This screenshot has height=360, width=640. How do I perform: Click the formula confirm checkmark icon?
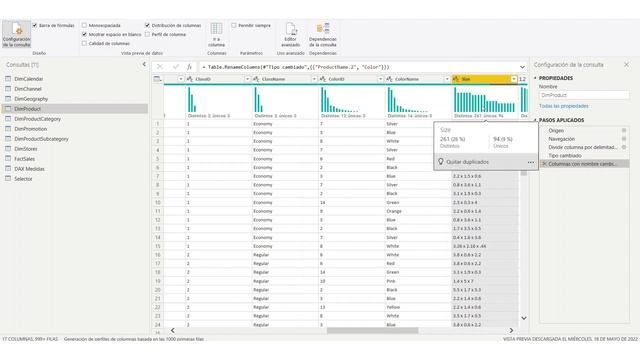(176, 67)
